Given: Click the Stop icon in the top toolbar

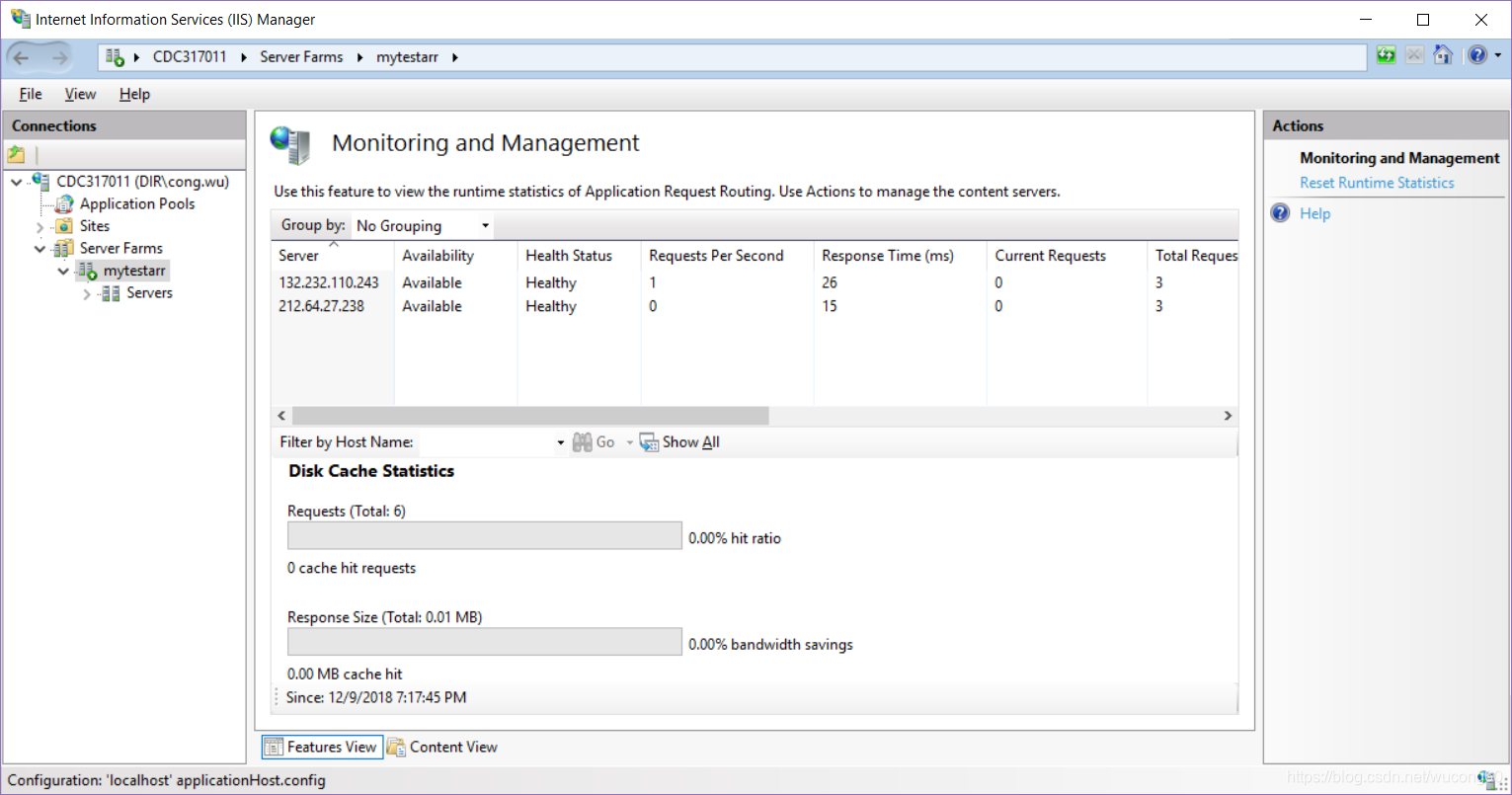Looking at the screenshot, I should 1414,55.
